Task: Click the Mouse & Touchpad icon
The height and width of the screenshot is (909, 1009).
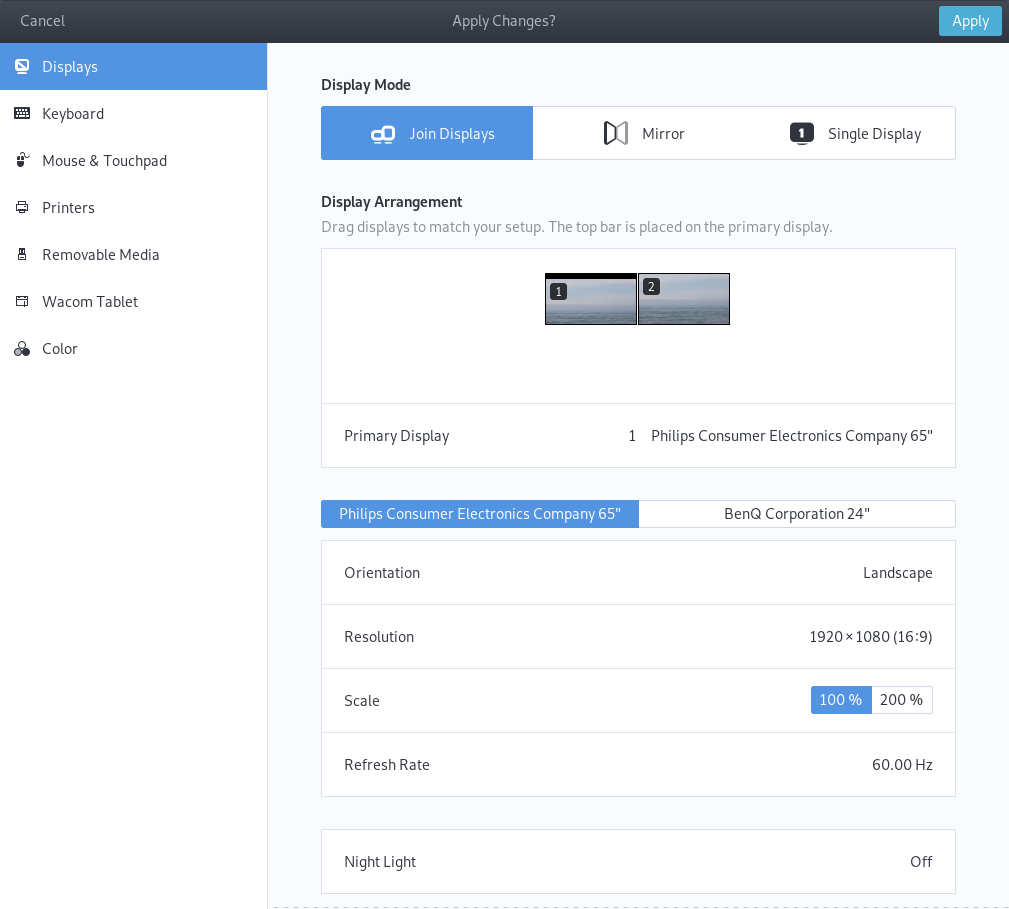Action: pos(21,161)
